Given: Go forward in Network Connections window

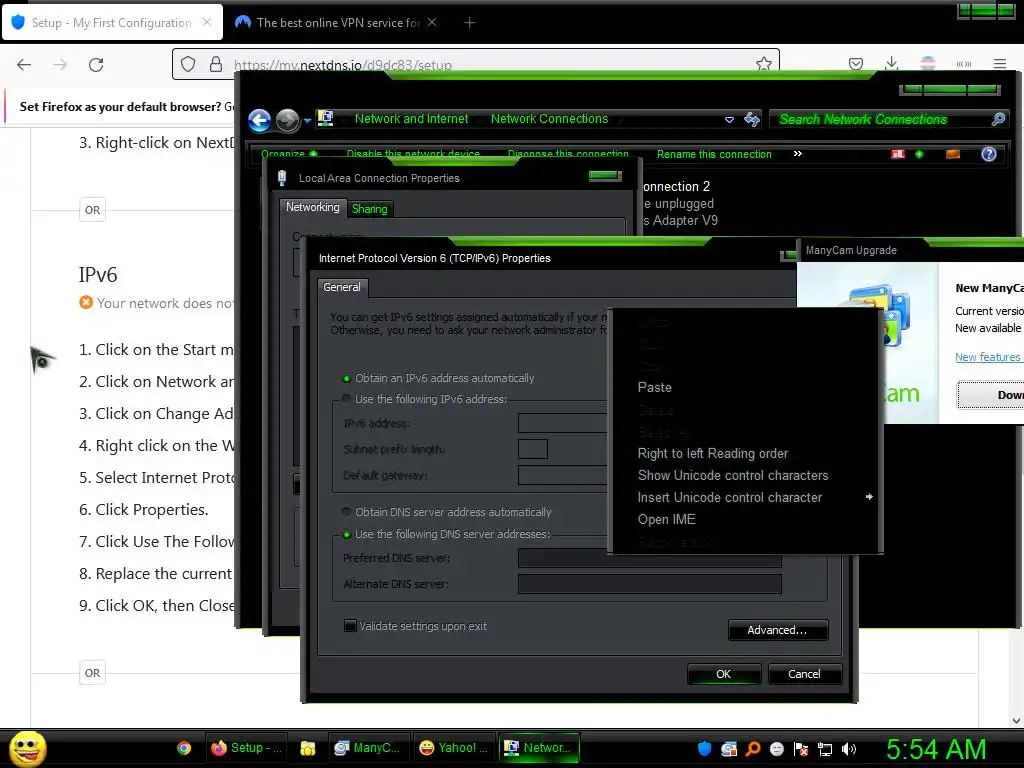Looking at the screenshot, I should [287, 120].
